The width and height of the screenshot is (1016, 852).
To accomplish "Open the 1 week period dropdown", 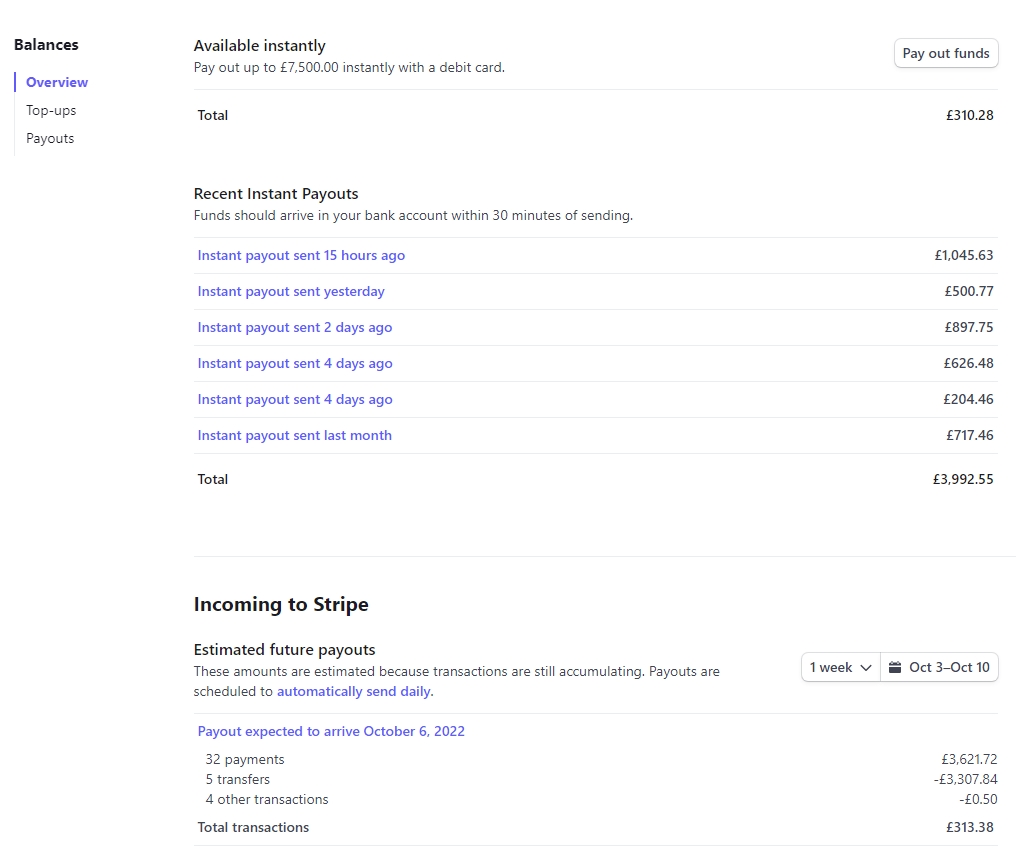I will tap(840, 667).
